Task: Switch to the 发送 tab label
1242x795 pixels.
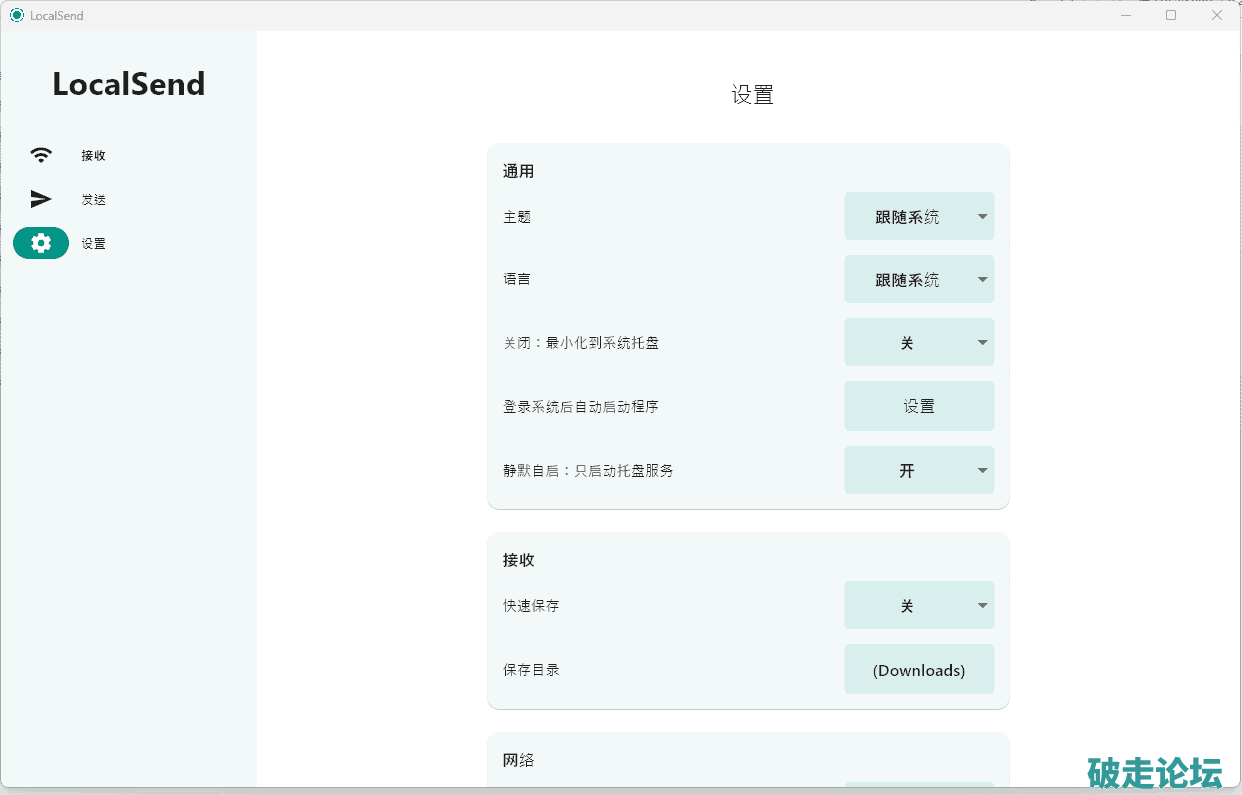Action: (94, 200)
